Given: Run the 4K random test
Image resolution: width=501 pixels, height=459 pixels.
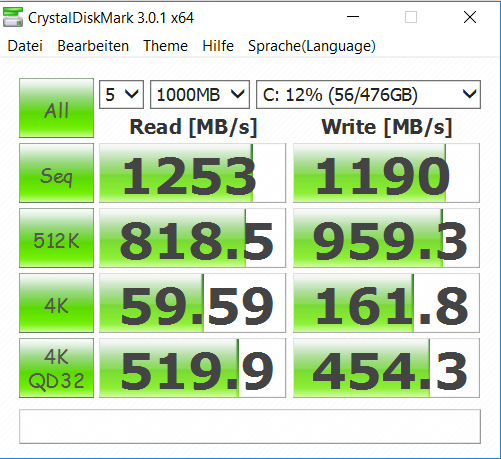Looking at the screenshot, I should [x=56, y=303].
